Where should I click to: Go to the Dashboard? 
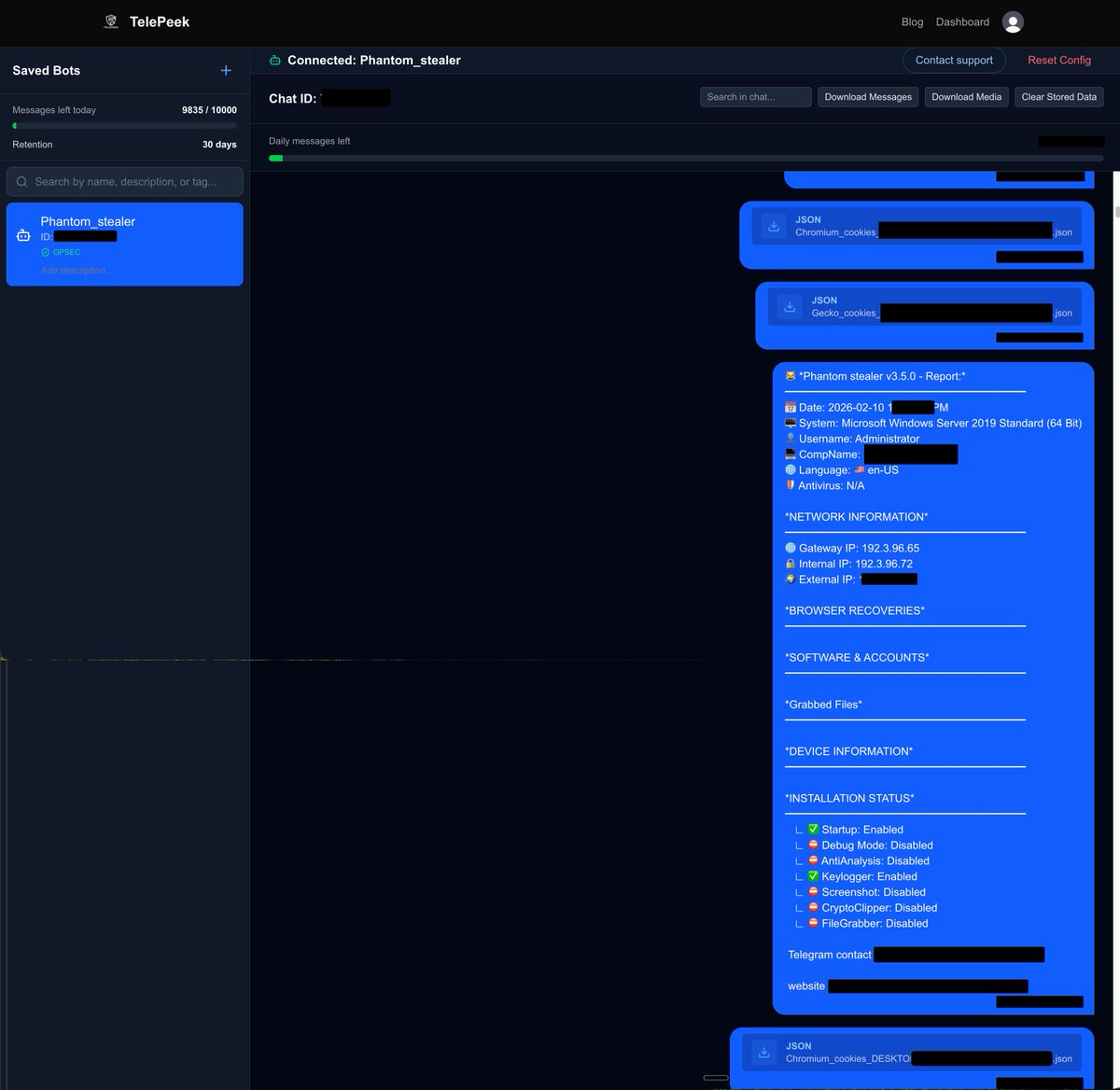pos(962,21)
